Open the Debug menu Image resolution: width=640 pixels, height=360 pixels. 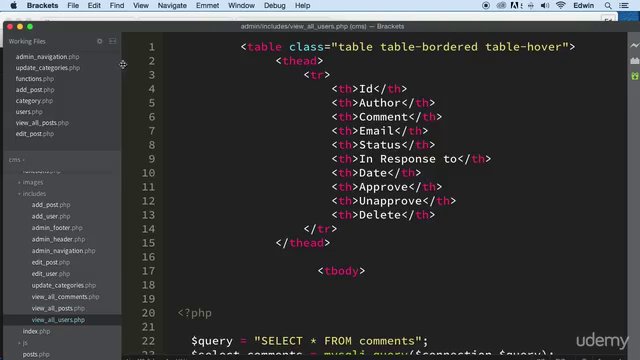click(275, 5)
